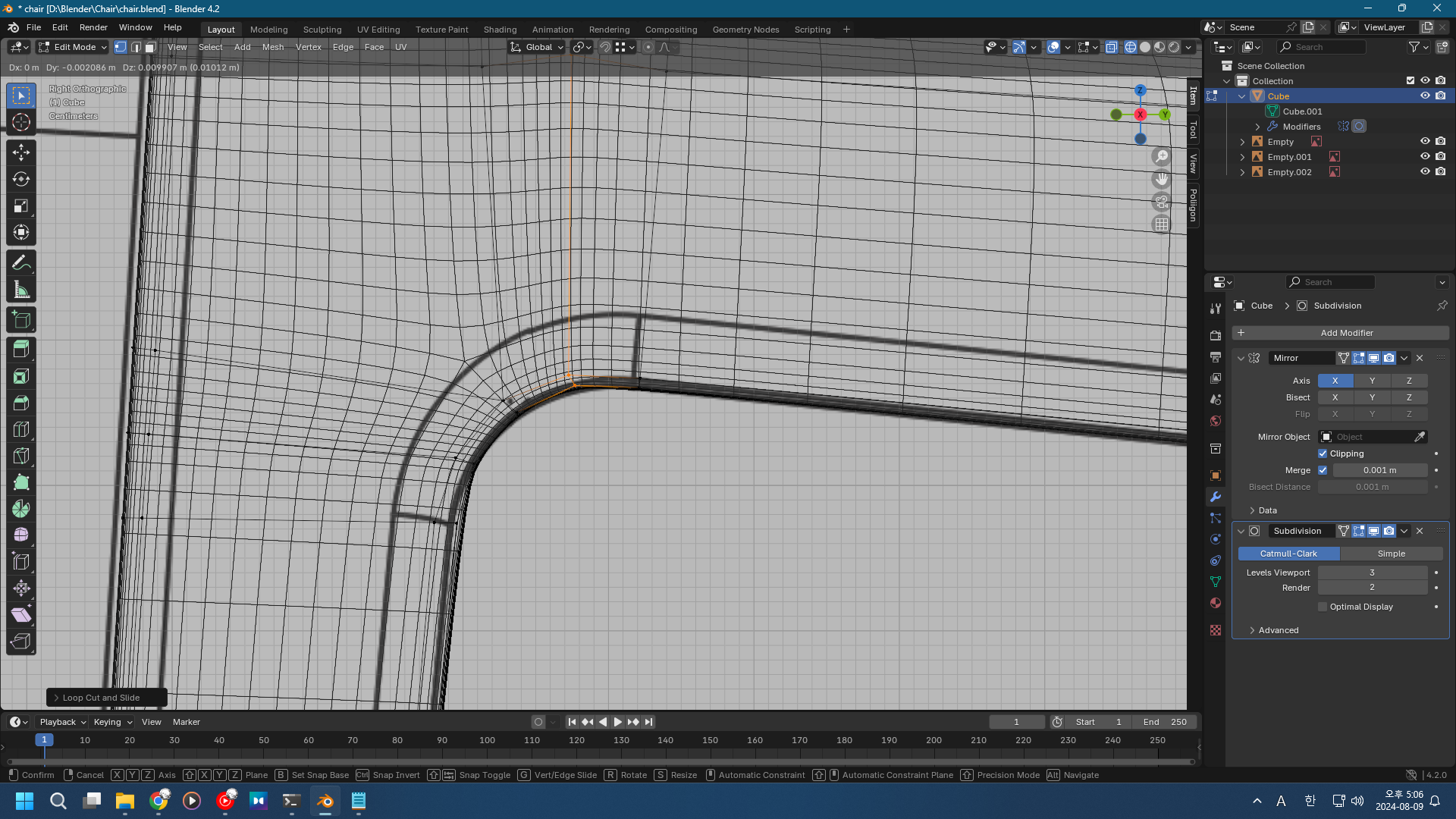Select the Poly Build tool

tap(21, 482)
